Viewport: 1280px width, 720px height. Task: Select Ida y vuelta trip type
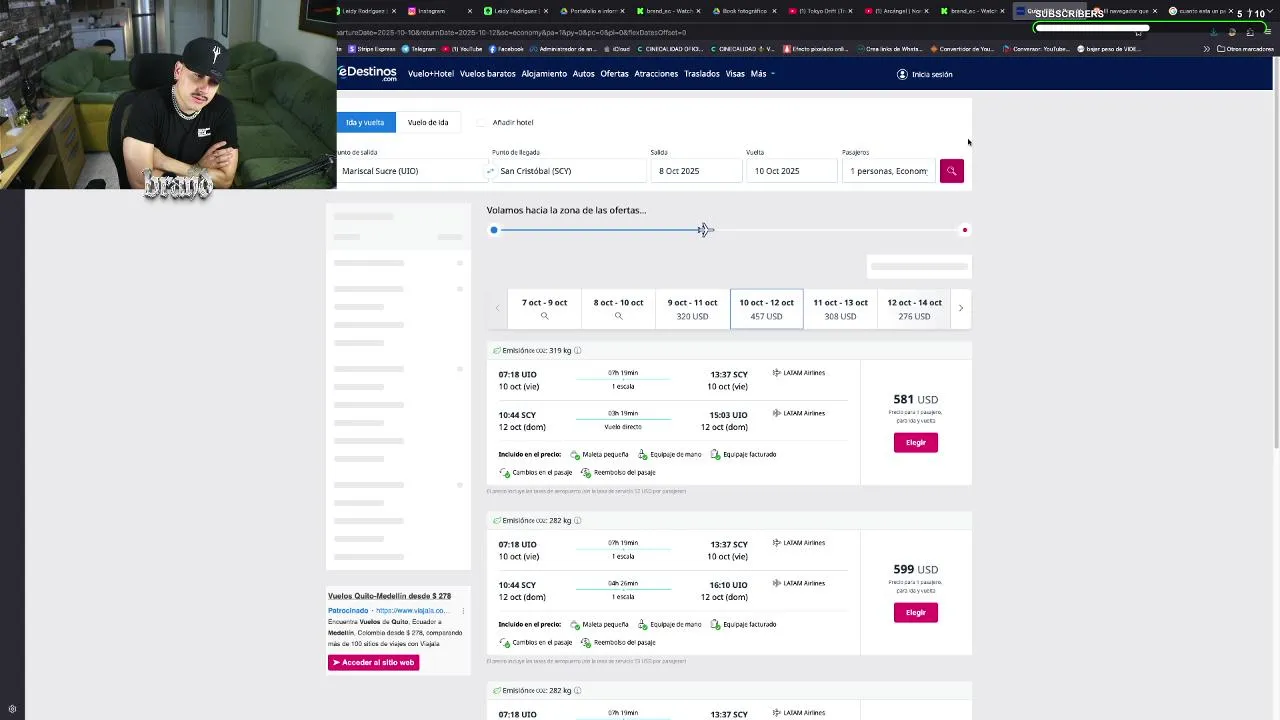(365, 122)
